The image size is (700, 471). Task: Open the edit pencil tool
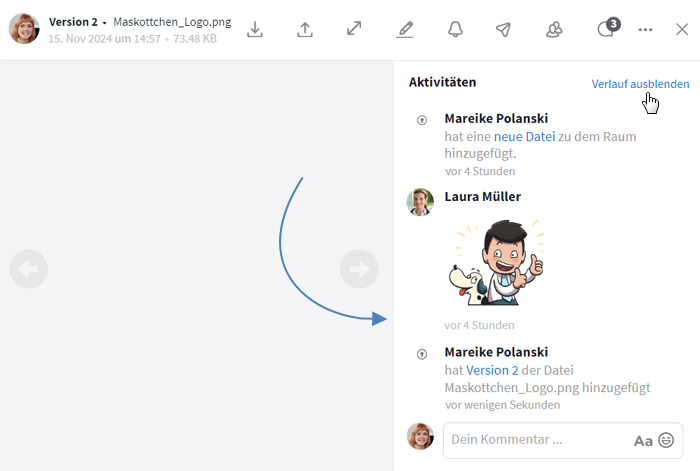pos(405,29)
